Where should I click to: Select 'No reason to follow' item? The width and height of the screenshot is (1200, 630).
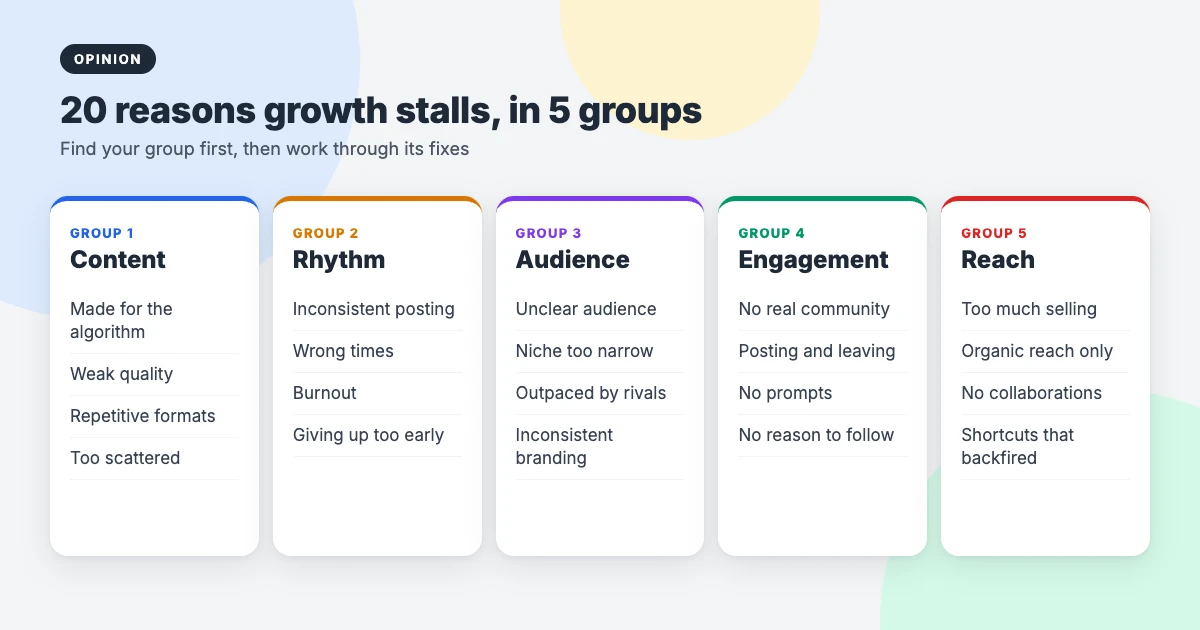(823, 435)
